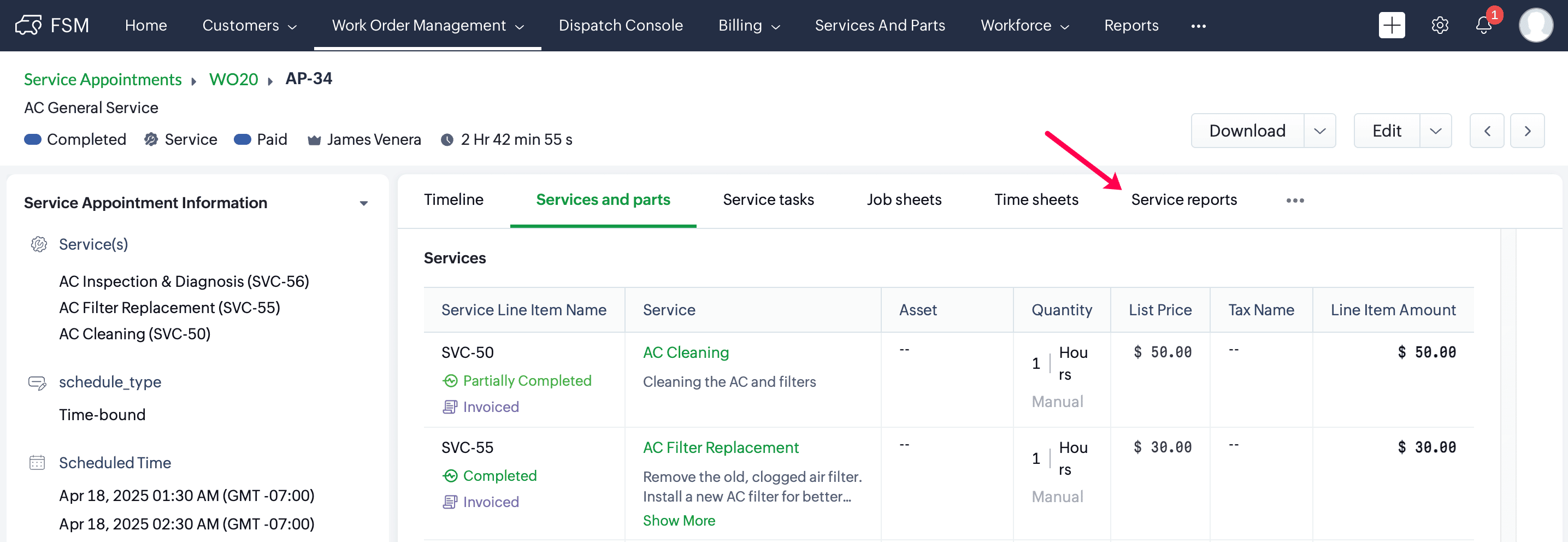The image size is (1568, 542).
Task: Open the AC Cleaning service link
Action: [x=686, y=352]
